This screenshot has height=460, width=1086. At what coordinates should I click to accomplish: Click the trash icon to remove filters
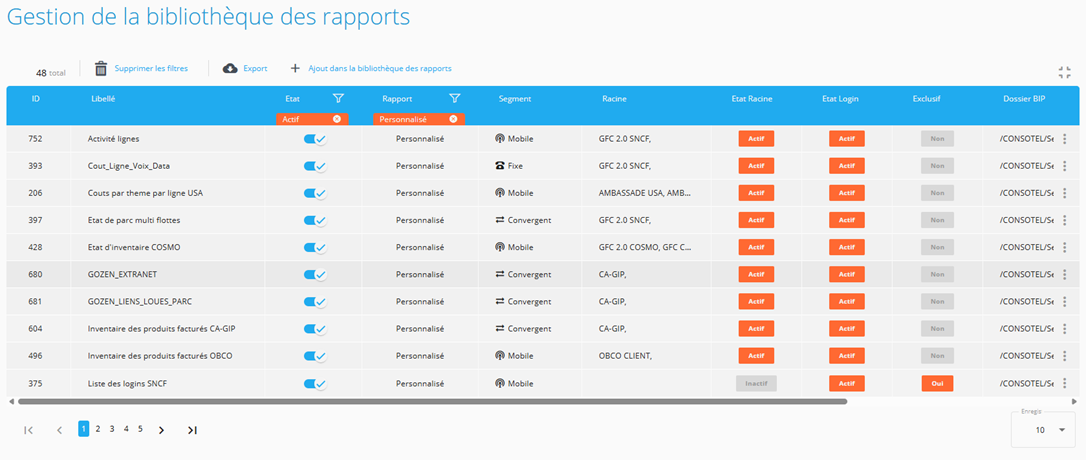[101, 69]
